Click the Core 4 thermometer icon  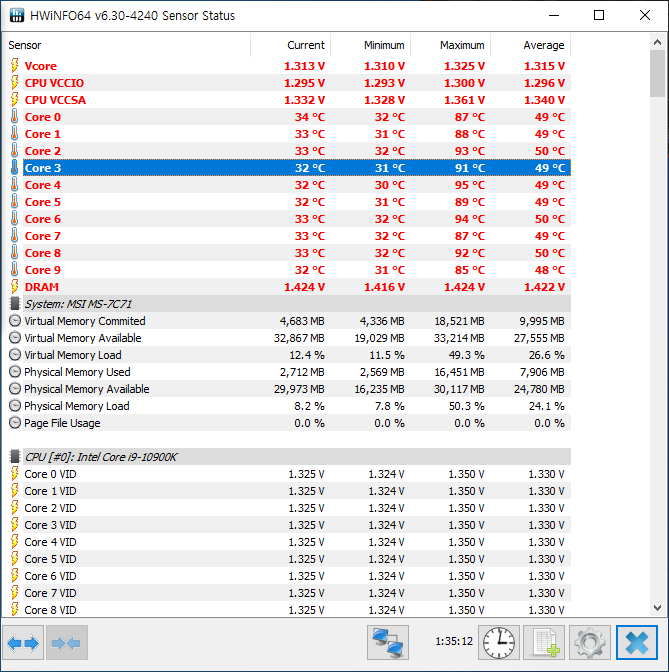pyautogui.click(x=15, y=185)
